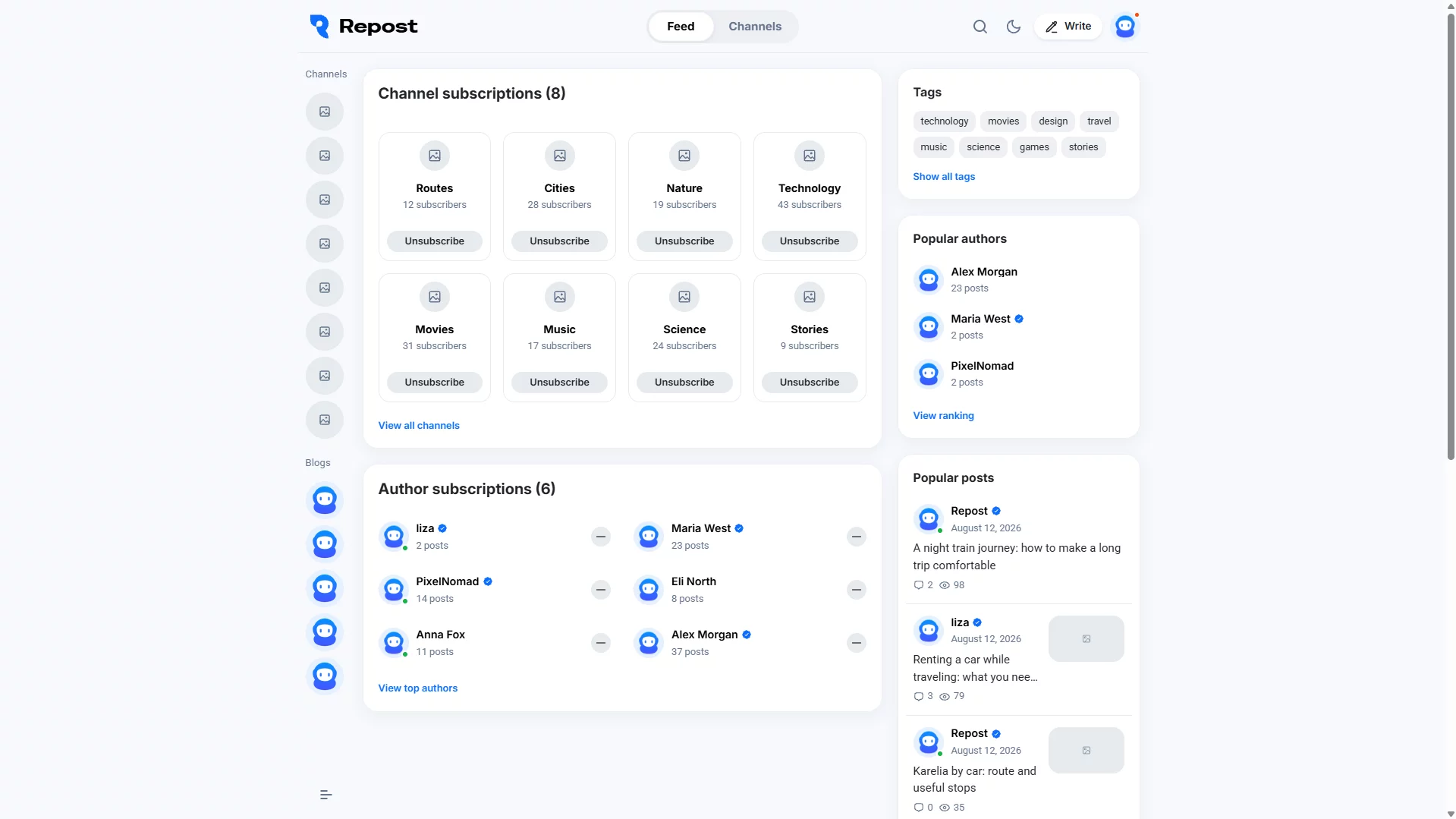Click the page vertical scrollbar
The image size is (1456, 819).
point(1450,235)
